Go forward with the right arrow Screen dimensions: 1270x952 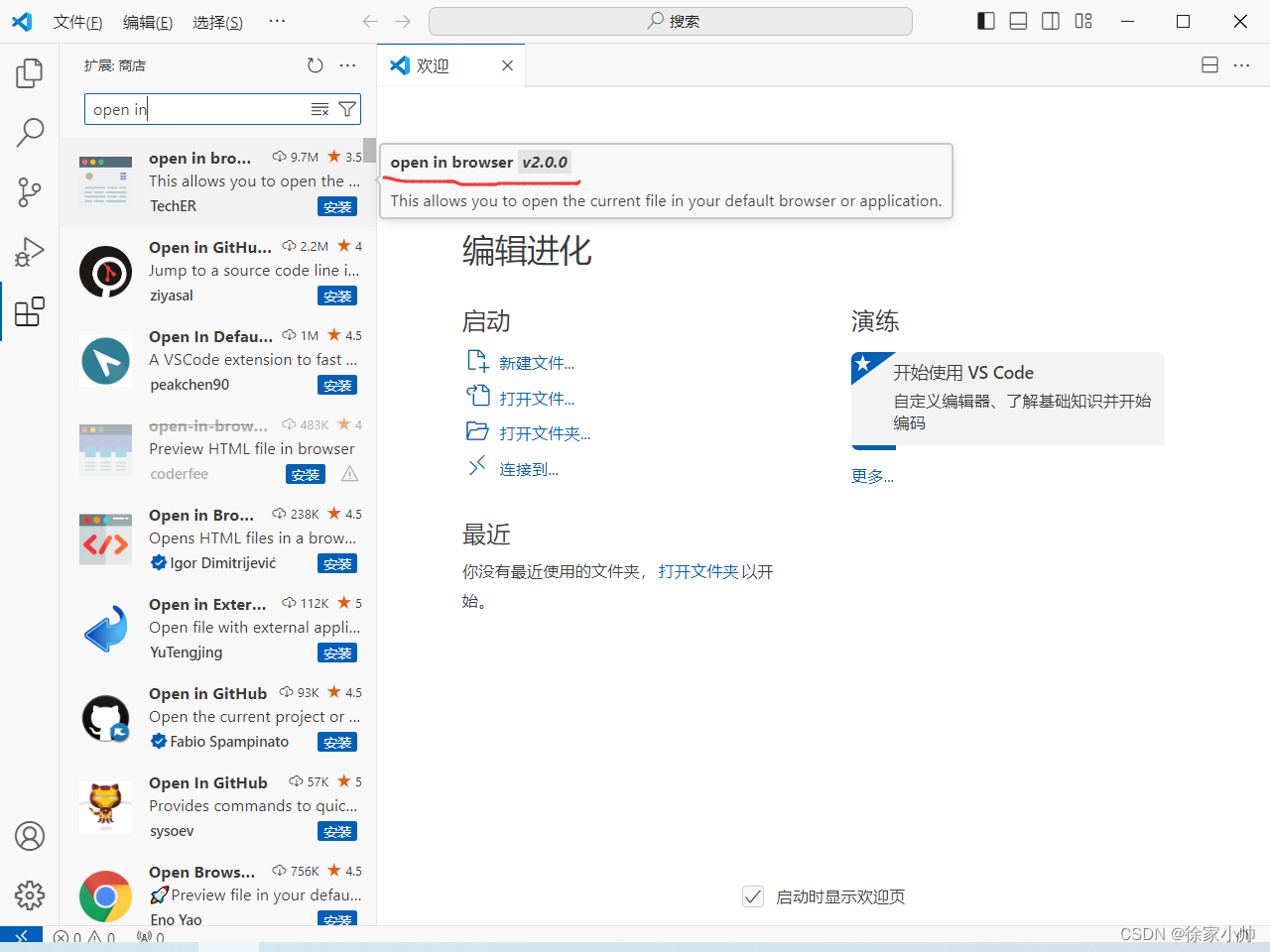(x=403, y=21)
